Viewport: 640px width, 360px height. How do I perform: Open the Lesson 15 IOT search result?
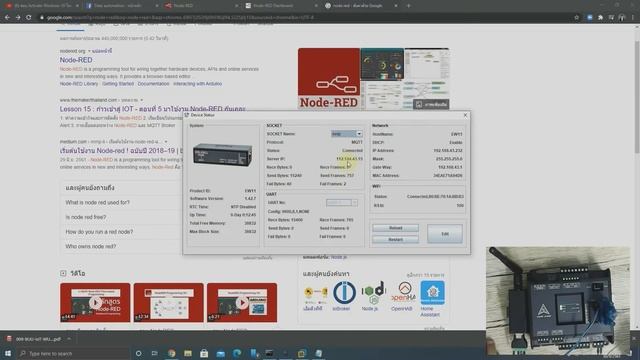tap(152, 109)
